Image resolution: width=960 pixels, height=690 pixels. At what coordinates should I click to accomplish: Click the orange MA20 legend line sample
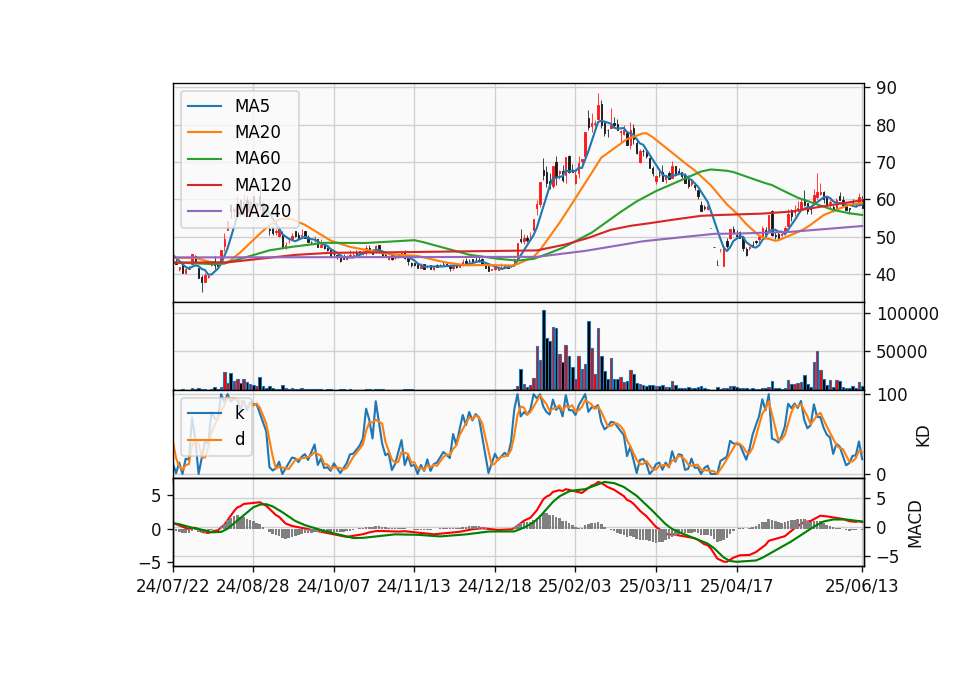click(204, 132)
